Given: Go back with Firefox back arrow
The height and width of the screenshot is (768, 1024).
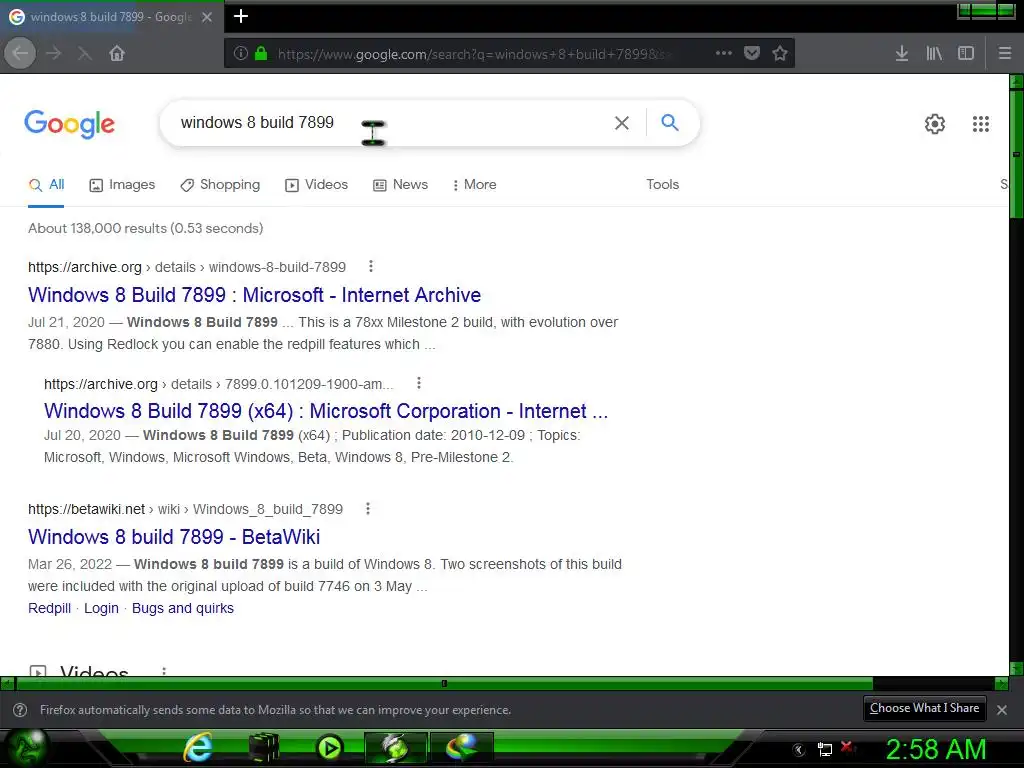Looking at the screenshot, I should 20,54.
